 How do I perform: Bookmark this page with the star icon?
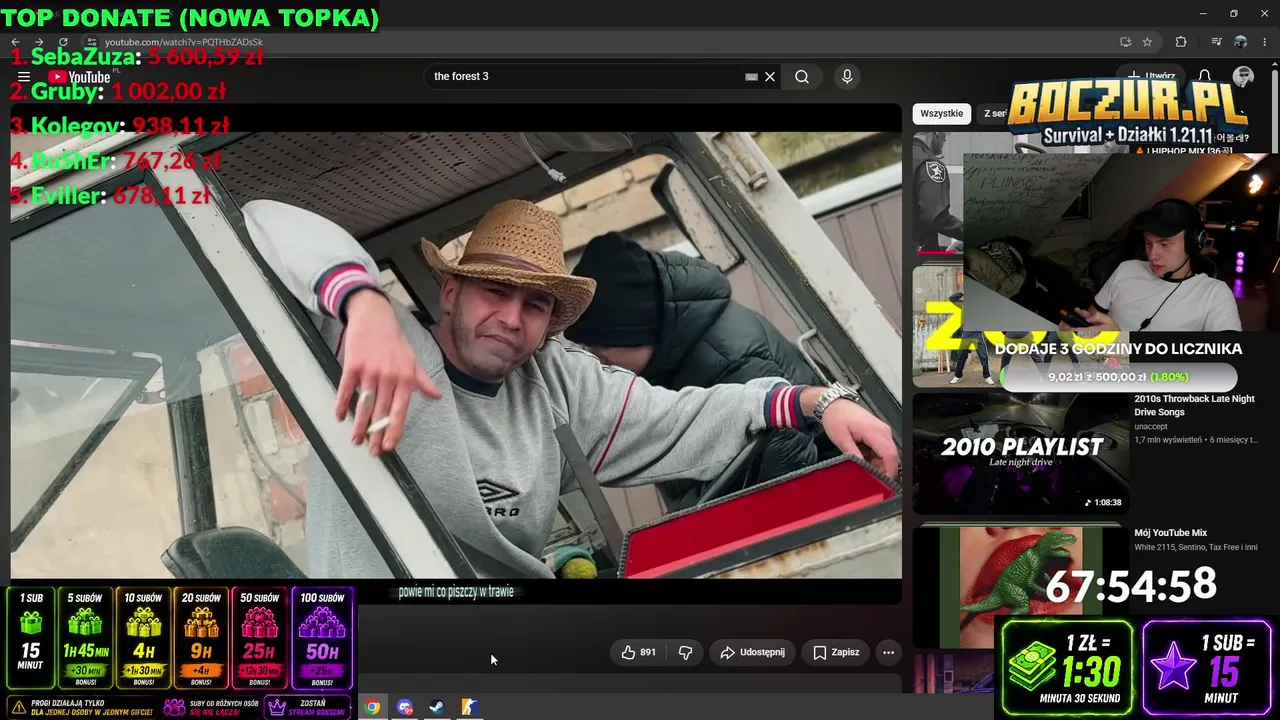[x=1147, y=42]
